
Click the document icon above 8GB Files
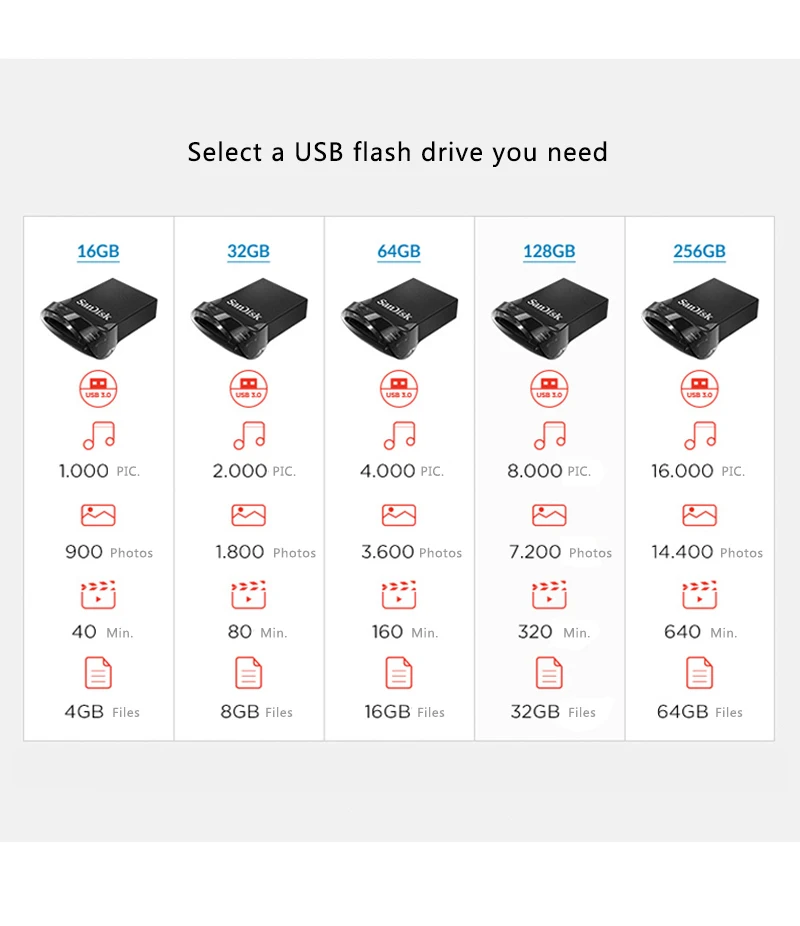tap(249, 673)
